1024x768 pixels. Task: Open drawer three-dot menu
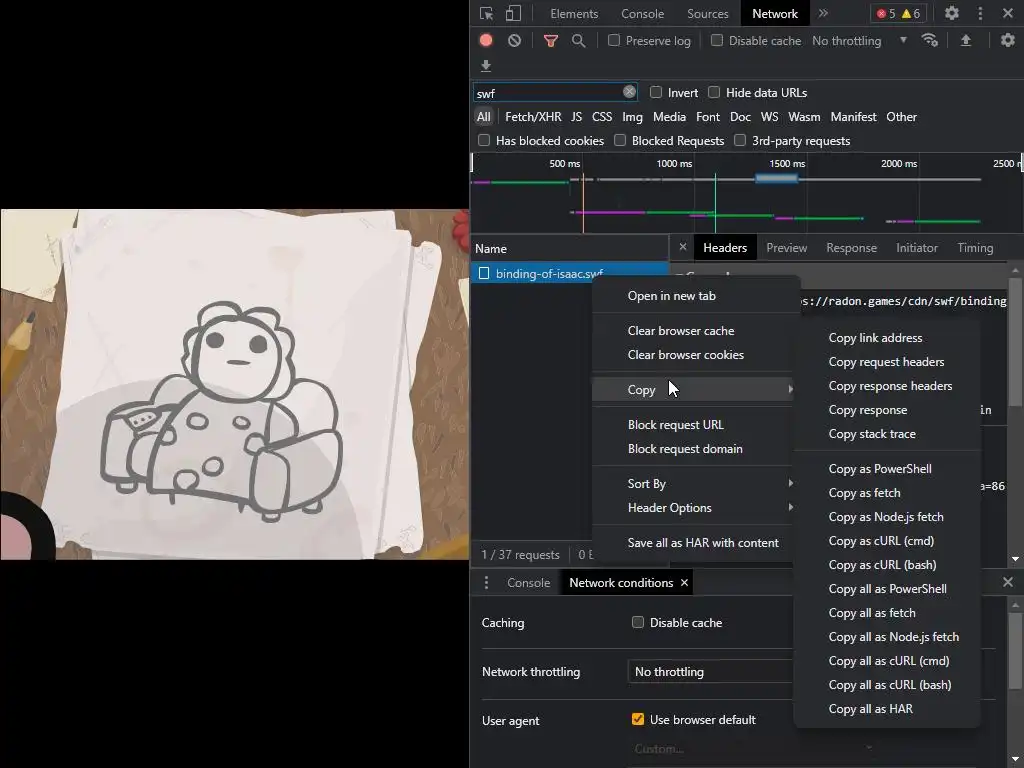click(x=486, y=583)
